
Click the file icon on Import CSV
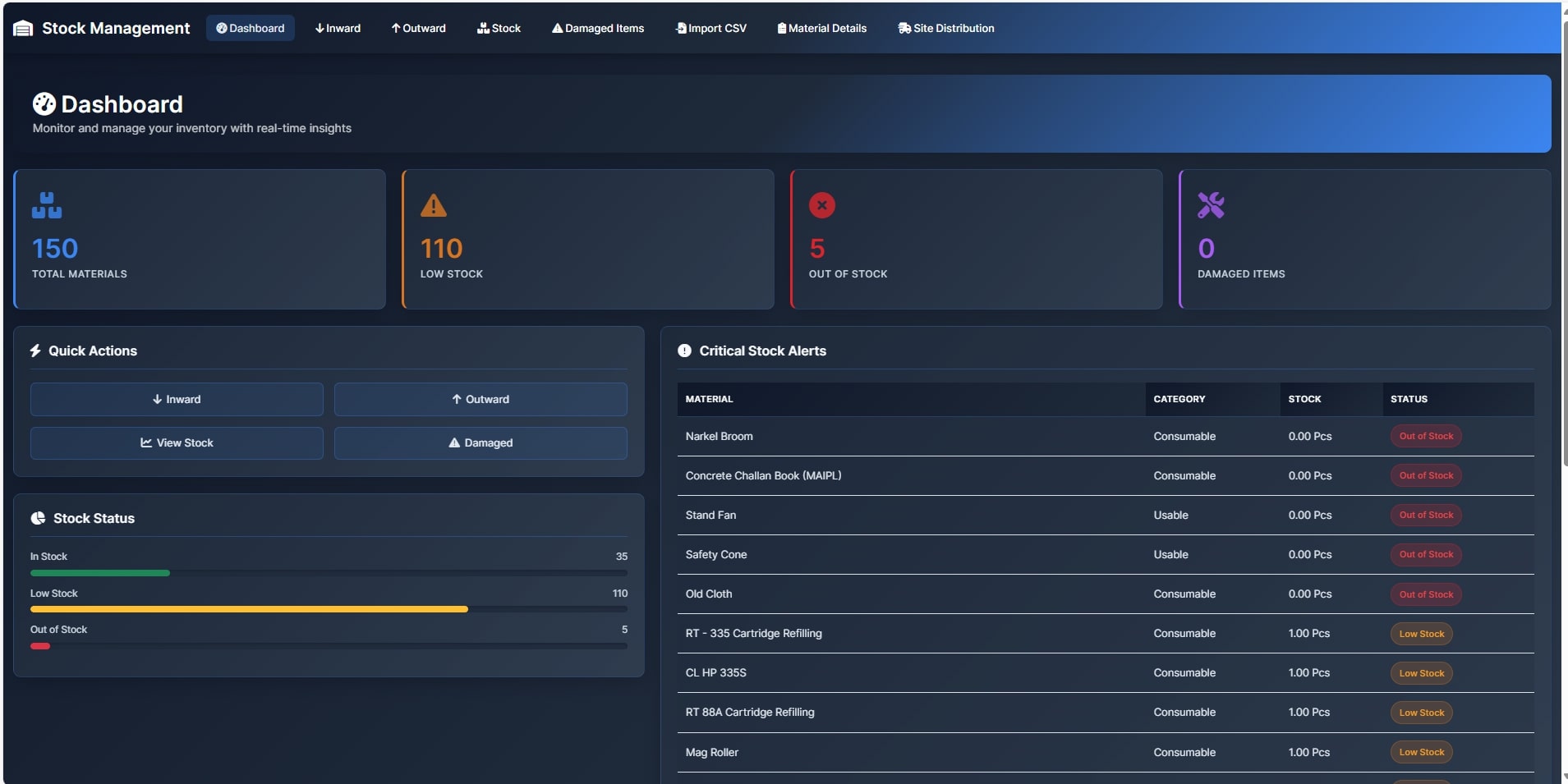coord(680,27)
